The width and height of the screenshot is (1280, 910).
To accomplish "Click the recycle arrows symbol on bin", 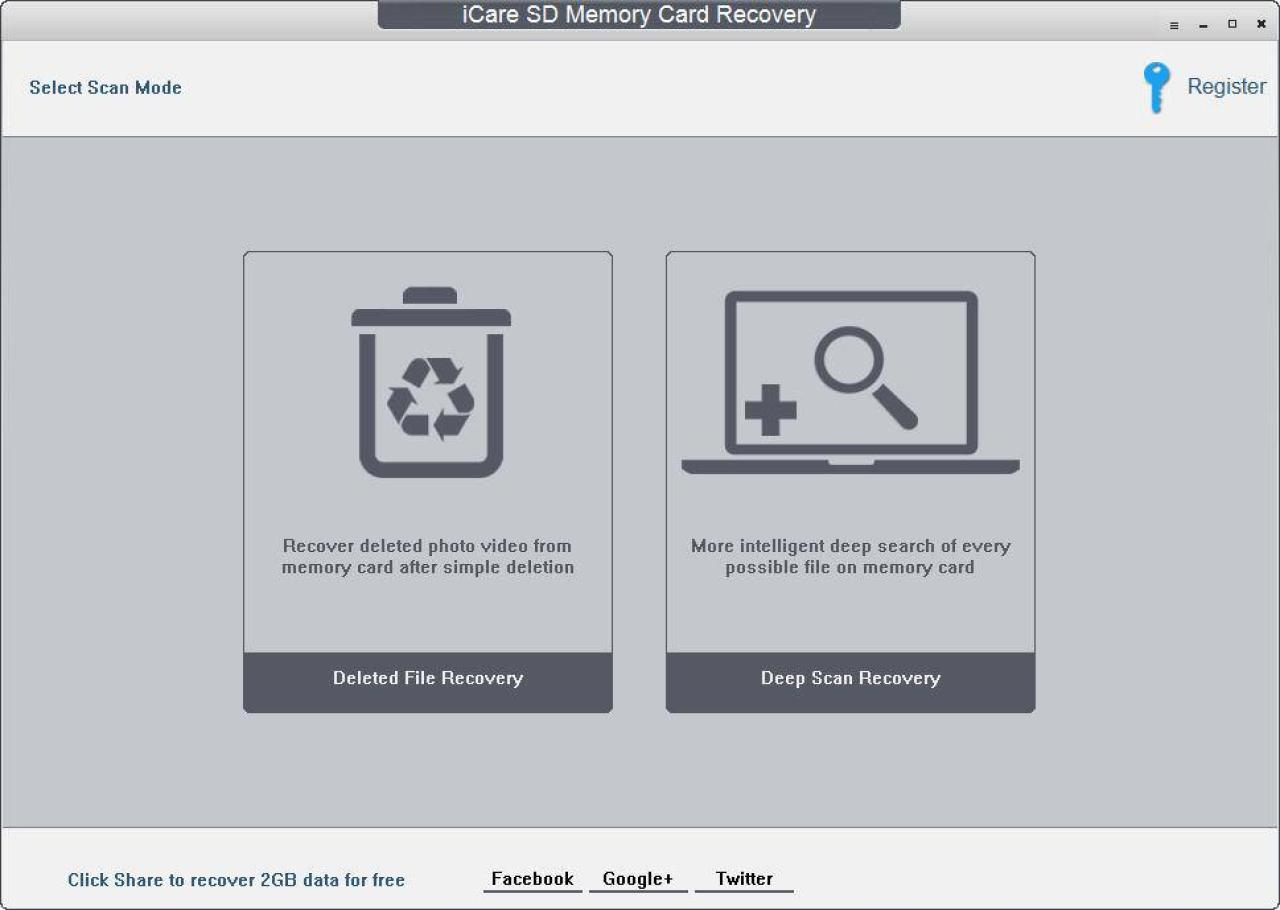I will tap(430, 397).
